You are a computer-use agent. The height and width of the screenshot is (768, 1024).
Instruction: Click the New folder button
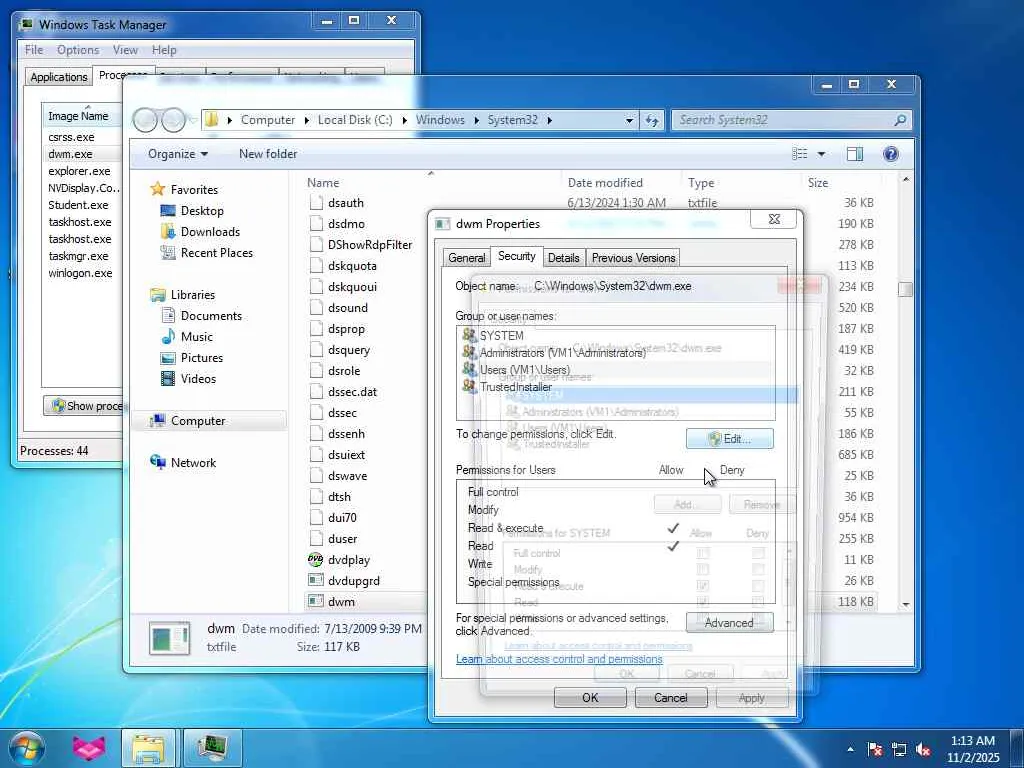tap(268, 153)
